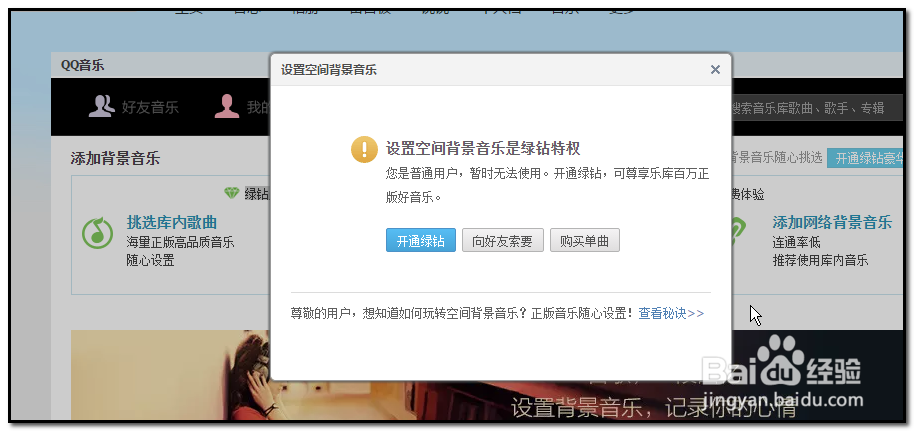Click the 推荐使用库内音乐 text
This screenshot has width=914, height=431.
[820, 260]
